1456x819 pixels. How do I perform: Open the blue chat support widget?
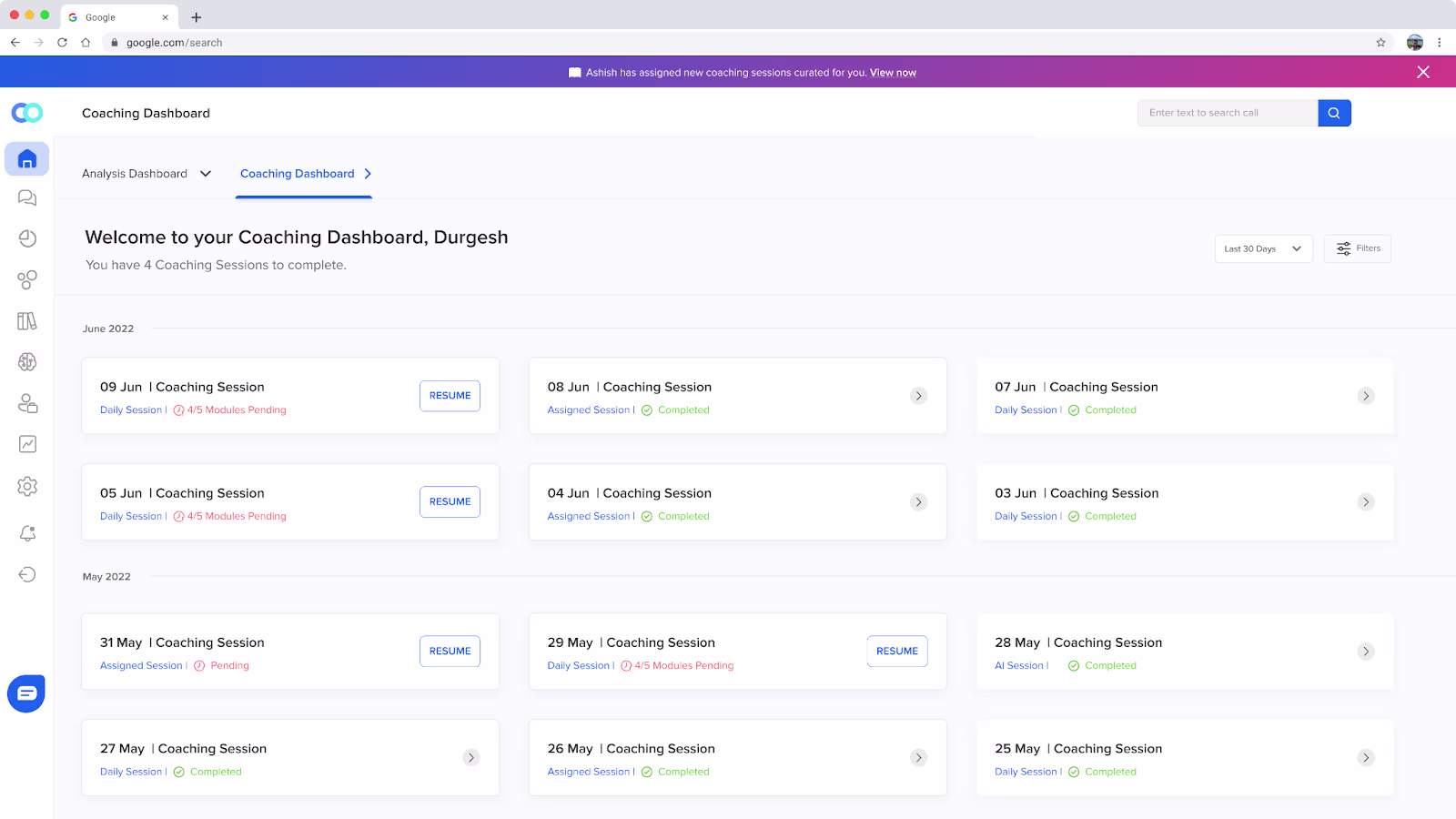click(26, 693)
